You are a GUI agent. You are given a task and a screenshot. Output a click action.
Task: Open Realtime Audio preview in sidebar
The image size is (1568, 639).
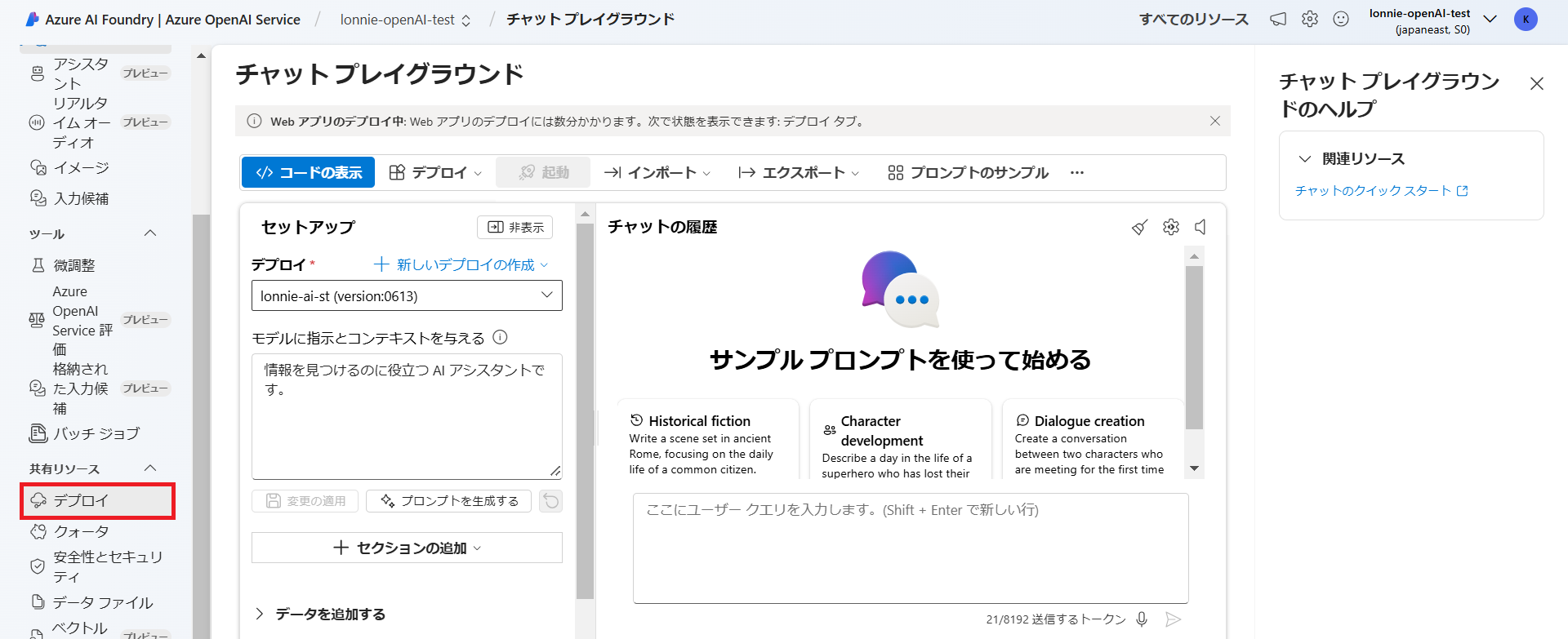99,122
